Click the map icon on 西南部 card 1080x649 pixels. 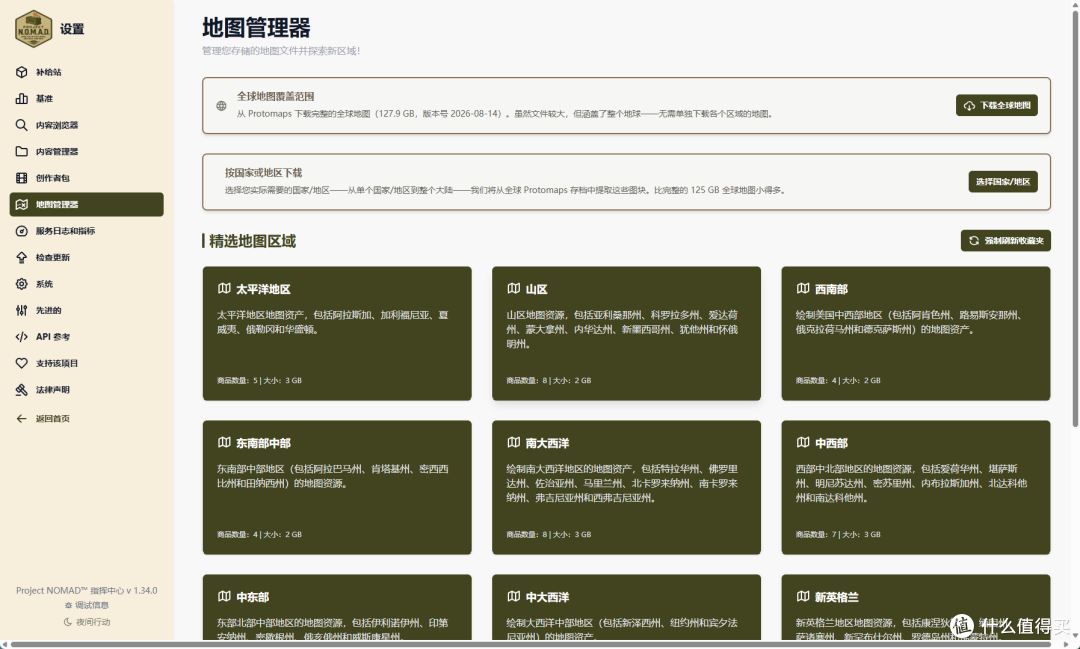point(802,289)
